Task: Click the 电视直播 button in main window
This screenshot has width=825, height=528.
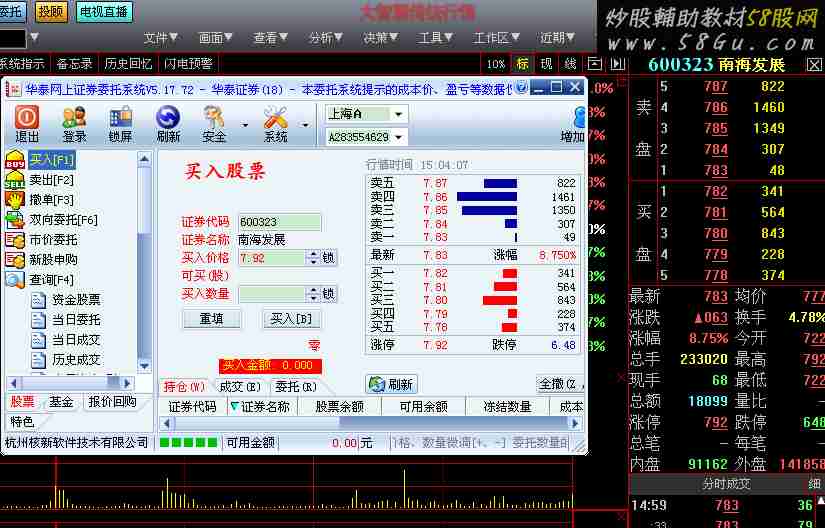Action: (104, 12)
